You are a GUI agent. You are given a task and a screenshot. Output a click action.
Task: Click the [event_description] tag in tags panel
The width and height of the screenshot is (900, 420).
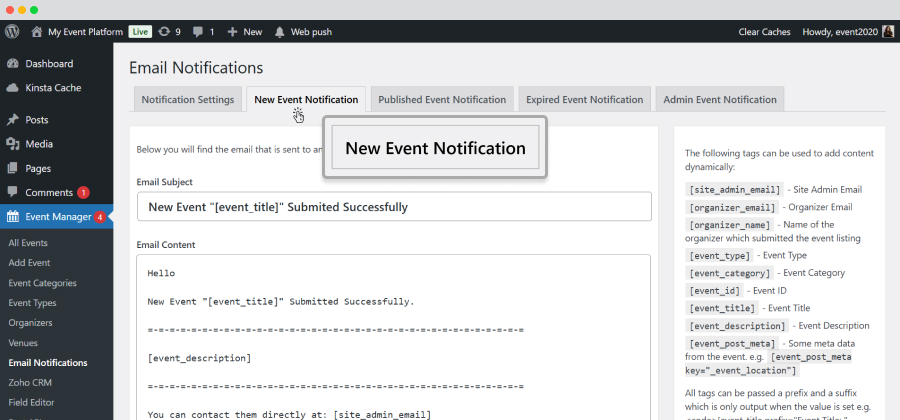[737, 326]
